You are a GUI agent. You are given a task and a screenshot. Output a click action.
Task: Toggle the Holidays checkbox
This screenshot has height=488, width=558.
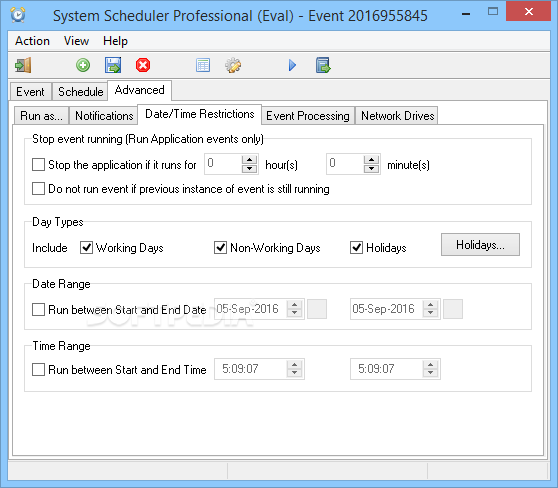[357, 247]
